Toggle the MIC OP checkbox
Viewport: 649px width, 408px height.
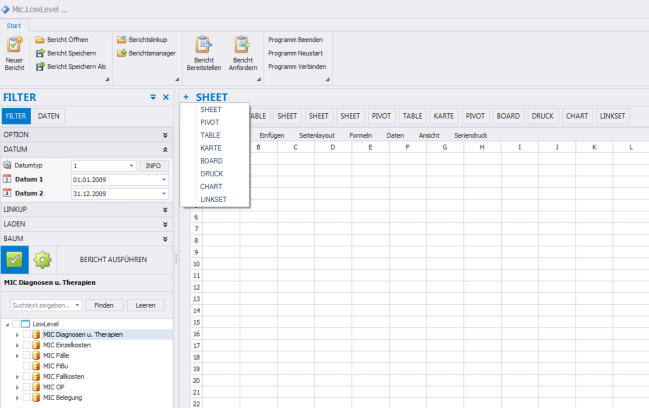click(27, 387)
